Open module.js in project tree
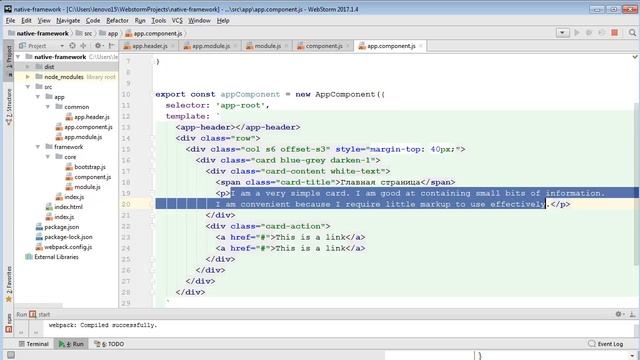Viewport: 640px width, 360px height. pos(83,187)
